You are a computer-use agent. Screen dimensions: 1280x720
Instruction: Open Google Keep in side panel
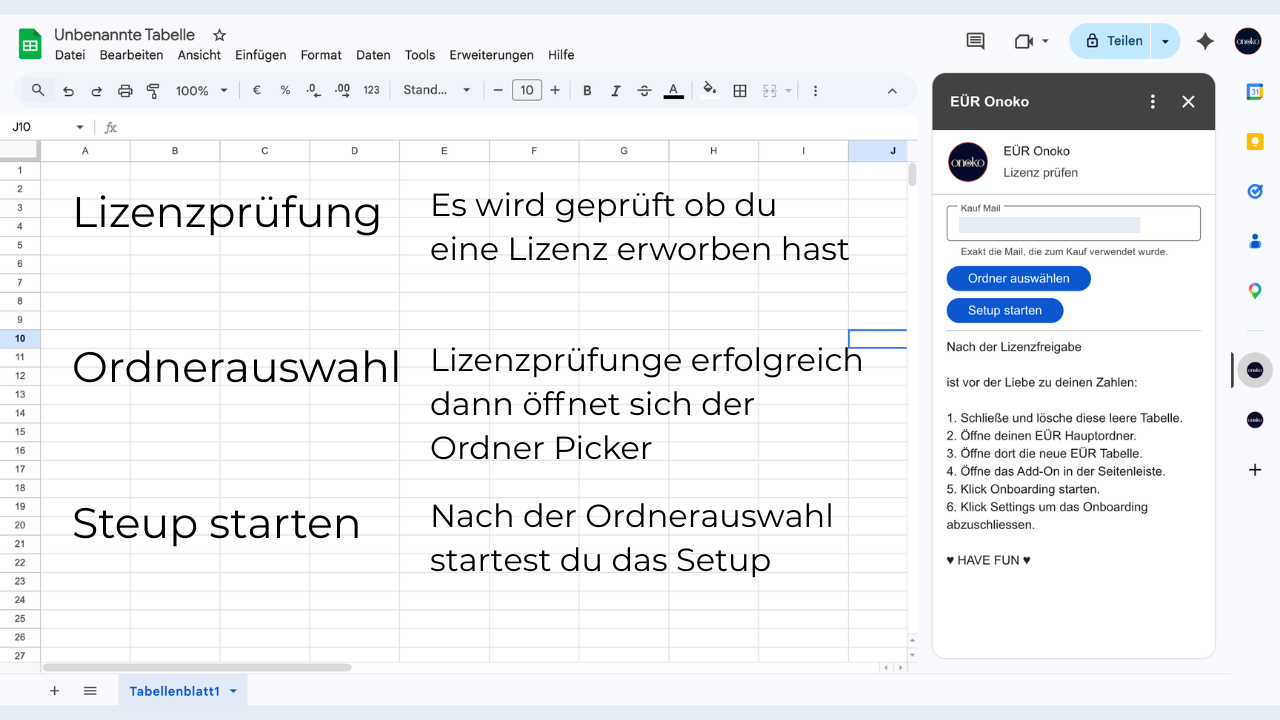point(1255,141)
